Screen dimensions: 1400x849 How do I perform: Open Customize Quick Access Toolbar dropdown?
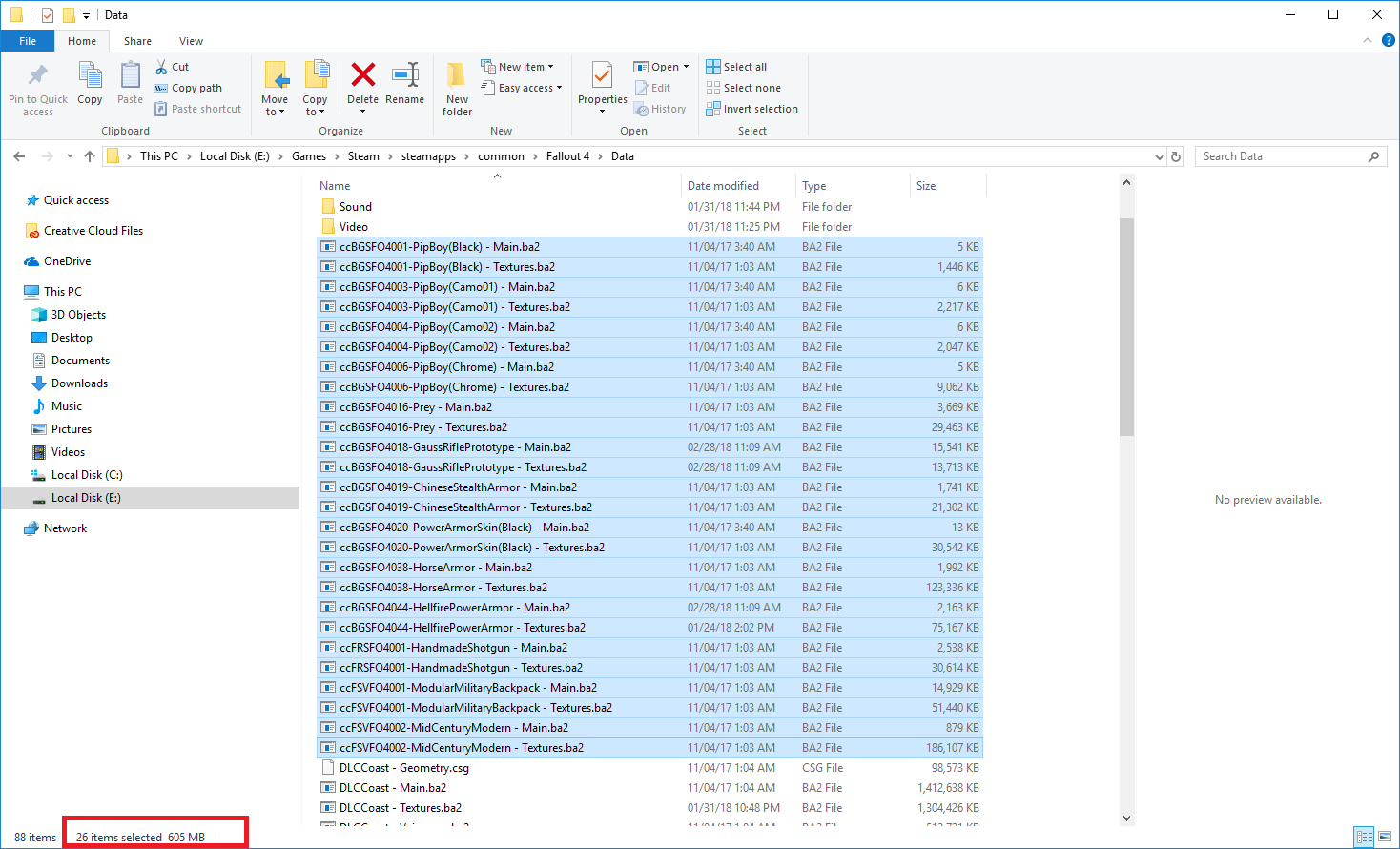tap(86, 15)
